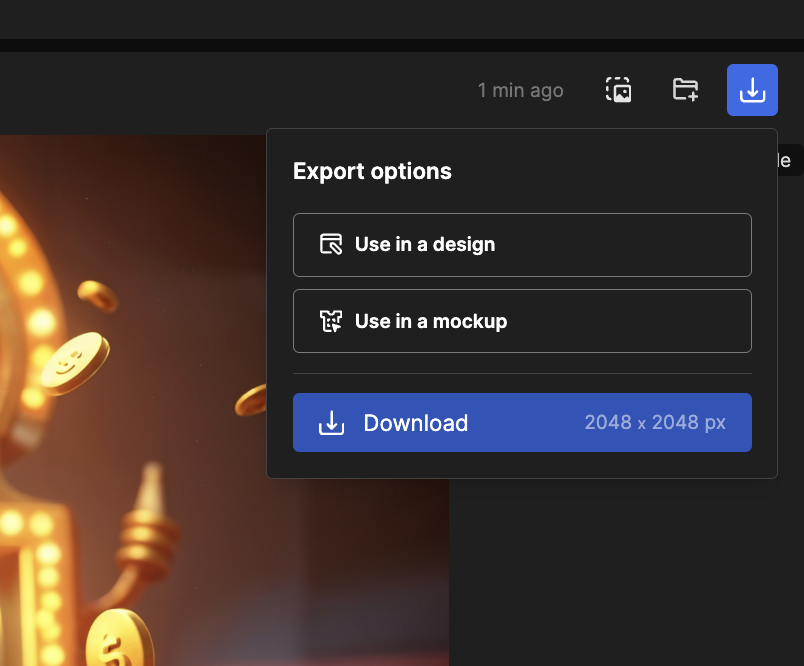Click the "Export options" heading

pos(372,171)
